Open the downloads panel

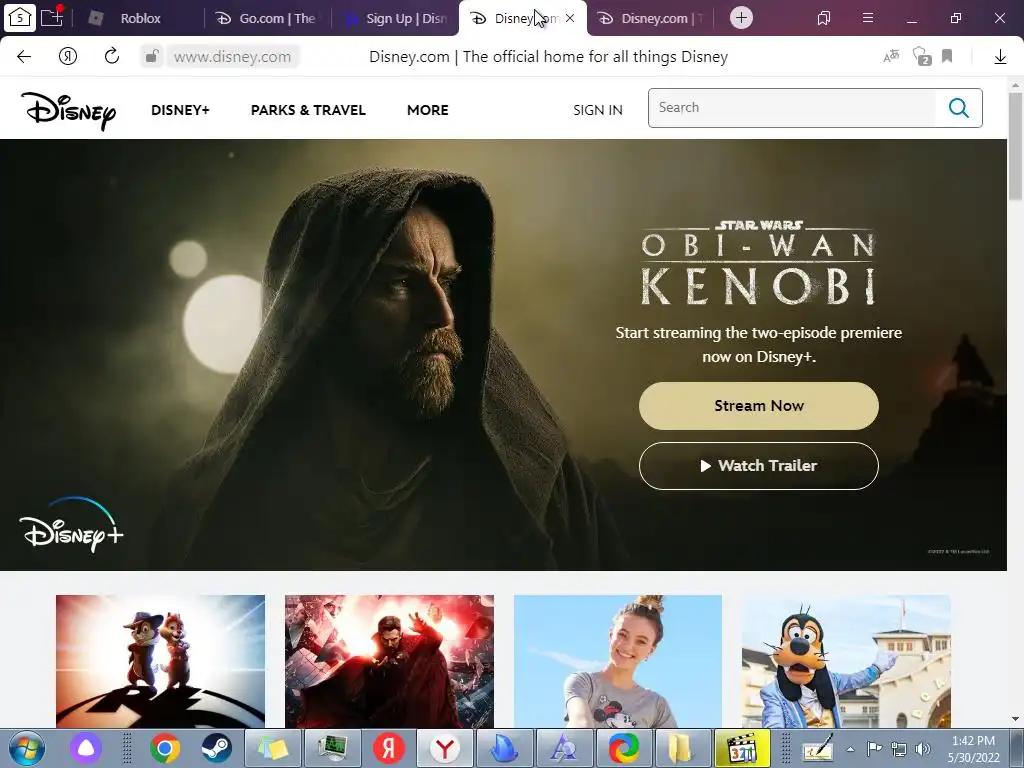(1000, 57)
